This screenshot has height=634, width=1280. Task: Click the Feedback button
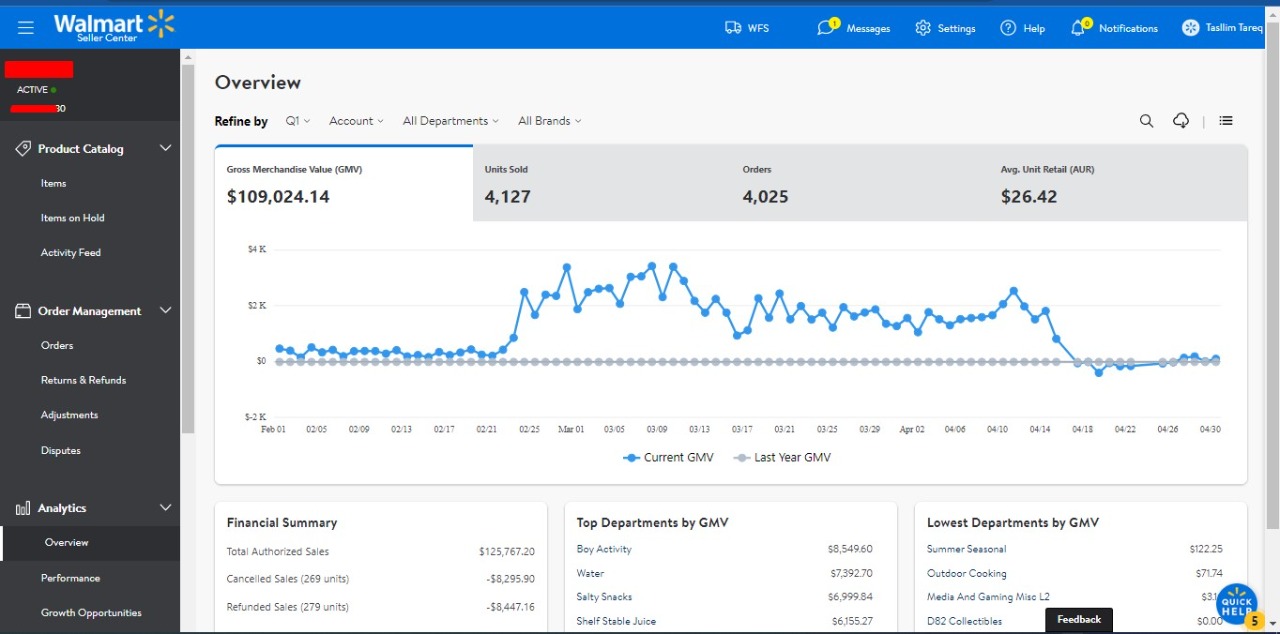1079,620
